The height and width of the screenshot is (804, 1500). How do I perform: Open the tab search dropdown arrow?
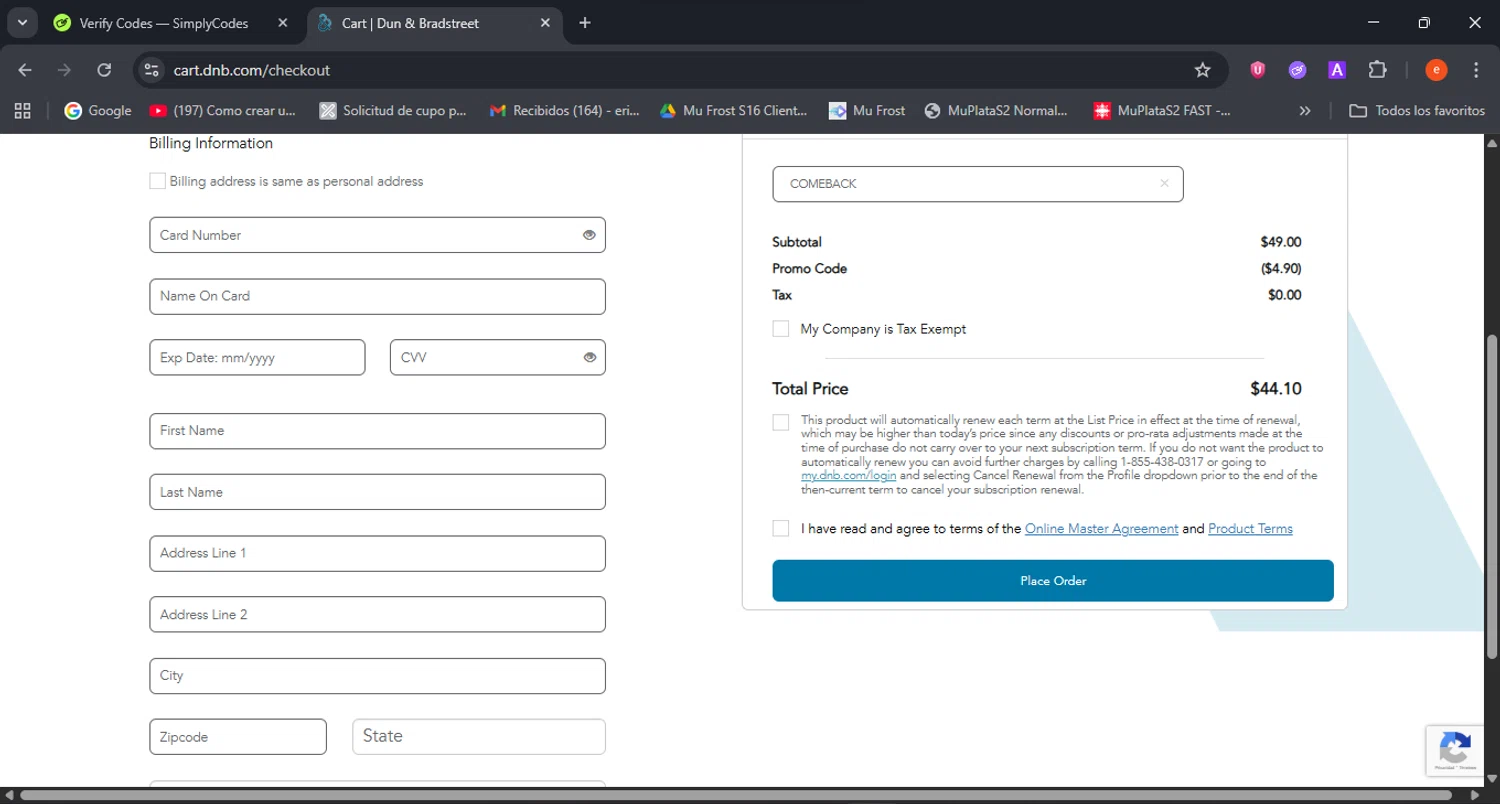[x=22, y=23]
